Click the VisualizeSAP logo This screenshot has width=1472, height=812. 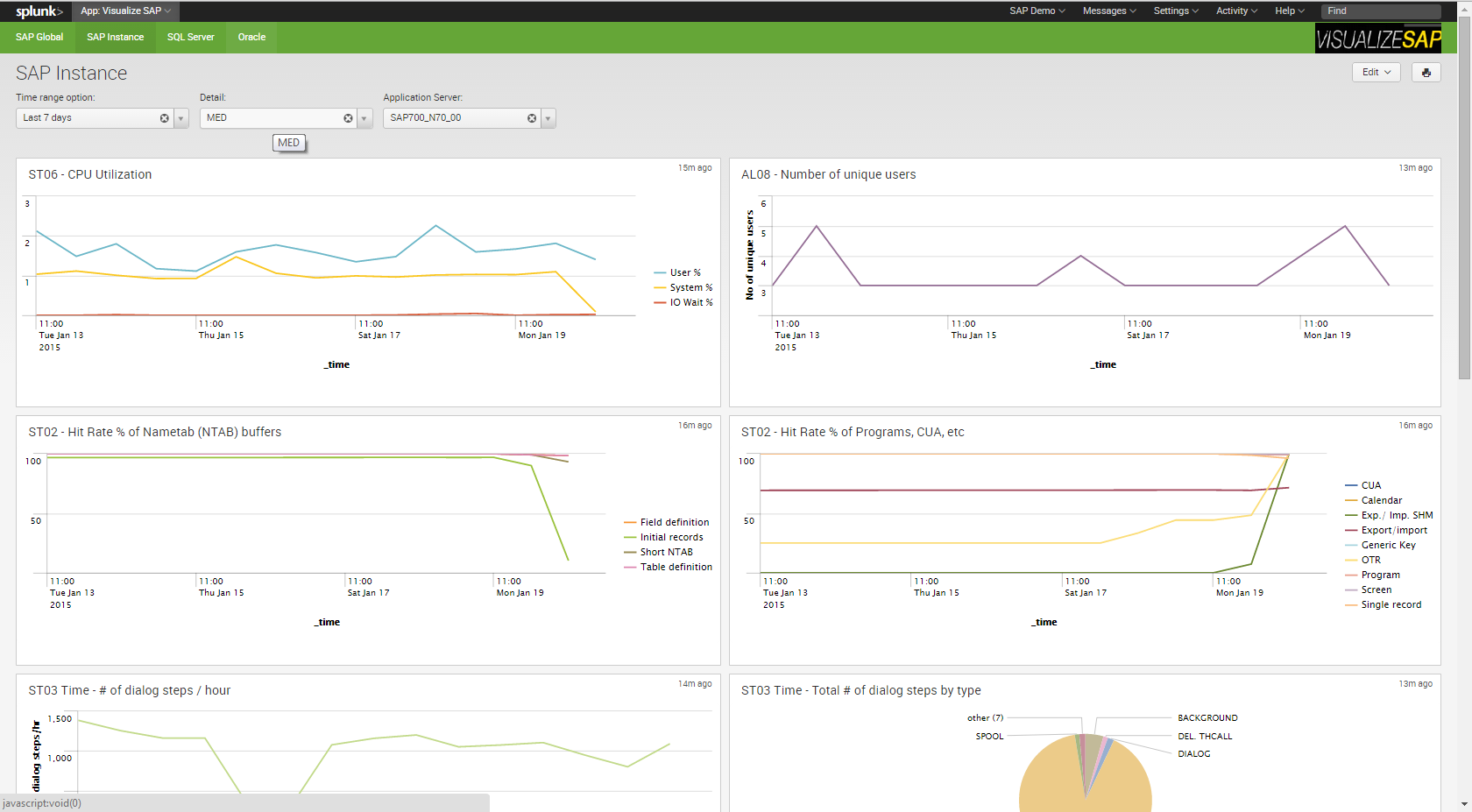pos(1378,39)
